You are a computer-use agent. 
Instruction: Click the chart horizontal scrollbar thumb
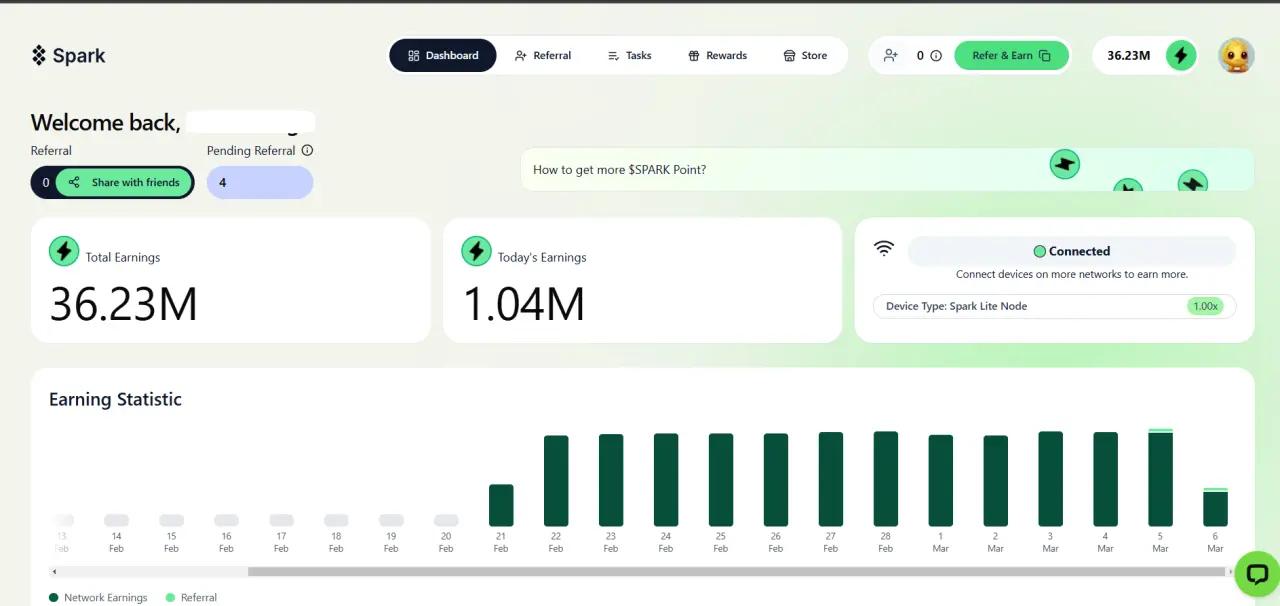736,572
